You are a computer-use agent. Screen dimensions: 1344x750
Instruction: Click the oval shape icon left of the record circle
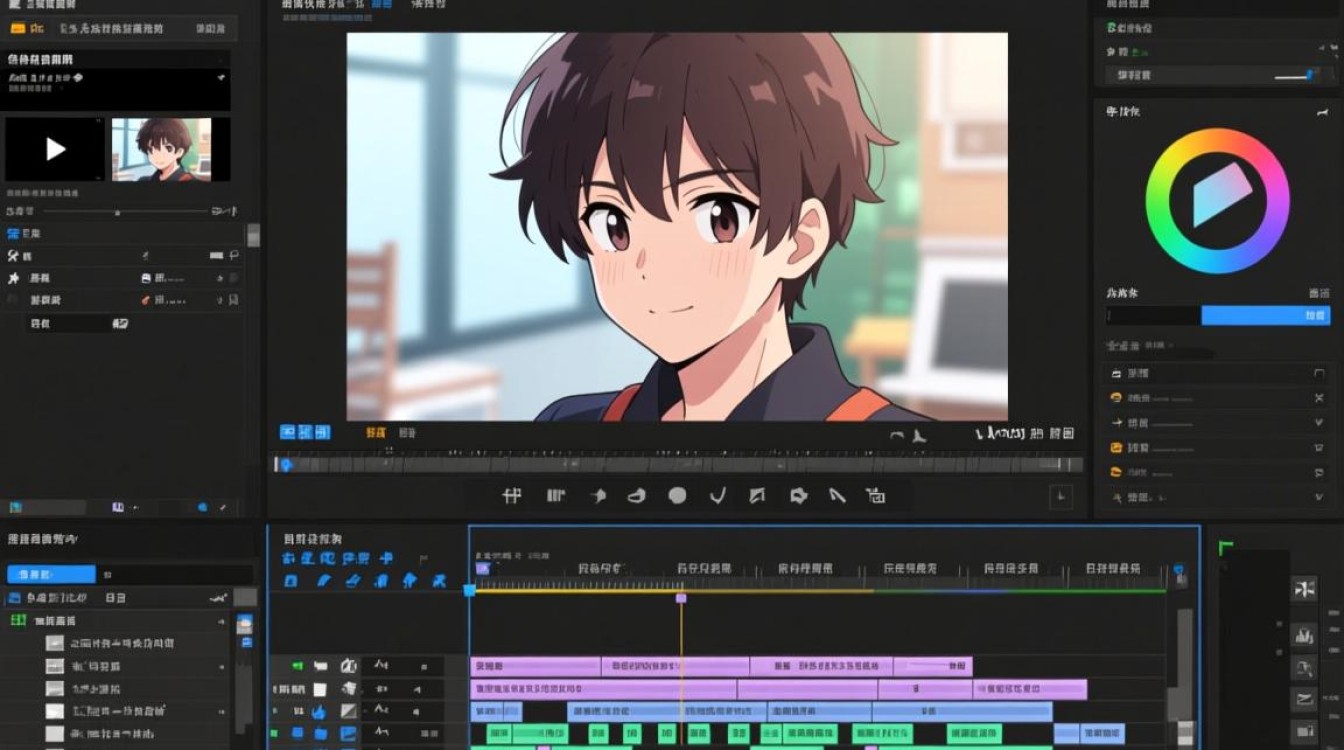point(636,495)
